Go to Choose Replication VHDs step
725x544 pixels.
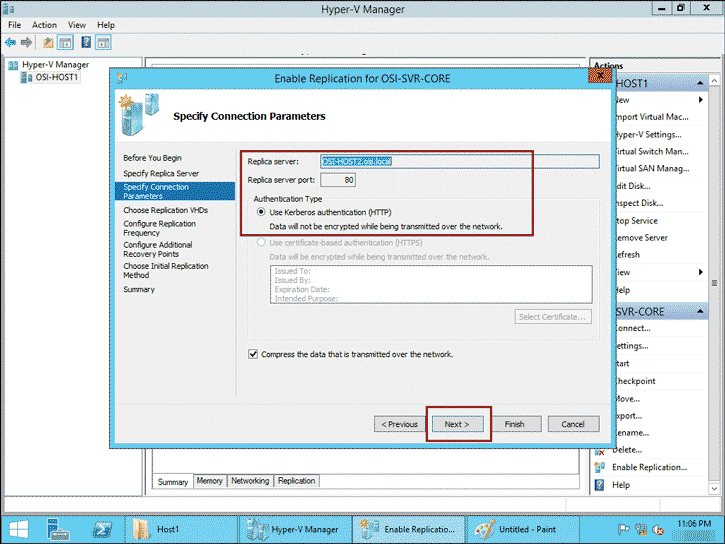pos(166,210)
